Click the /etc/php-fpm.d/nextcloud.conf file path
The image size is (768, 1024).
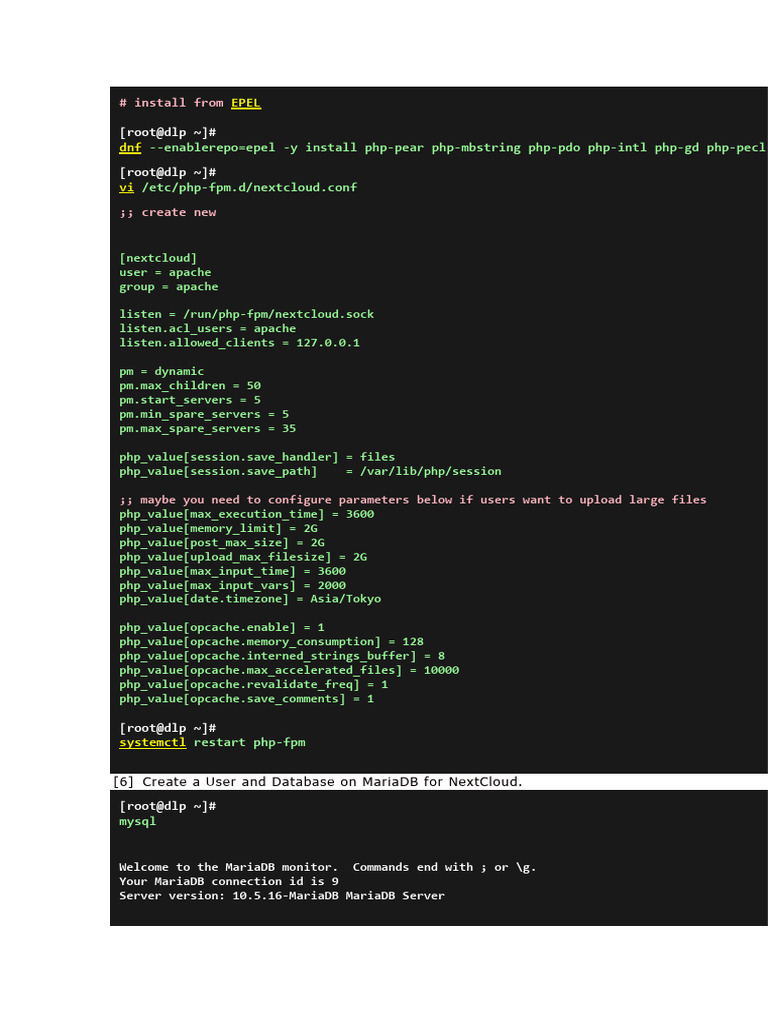249,187
